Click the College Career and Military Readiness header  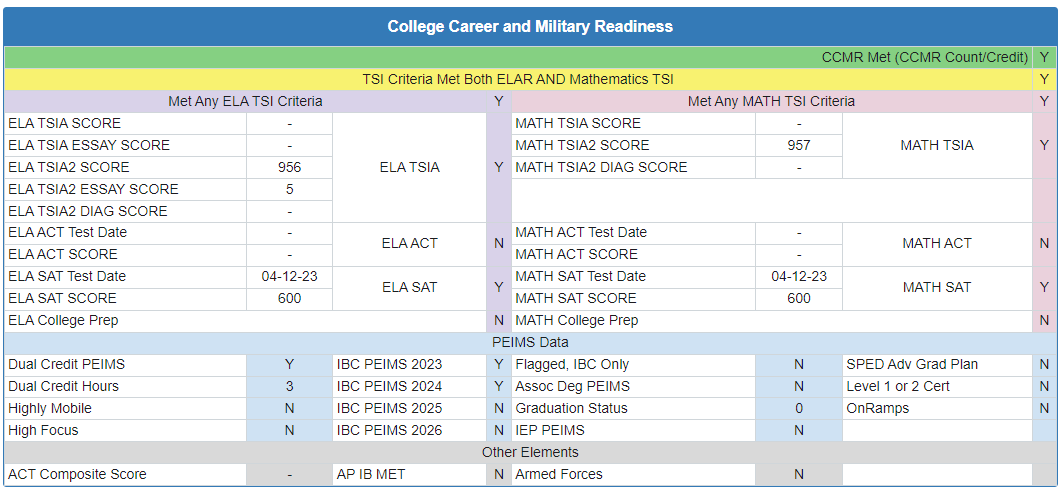(530, 26)
